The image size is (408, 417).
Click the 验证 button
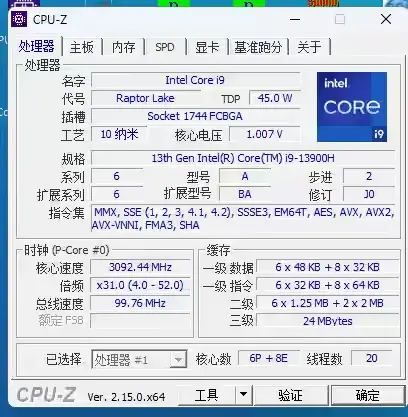[291, 395]
